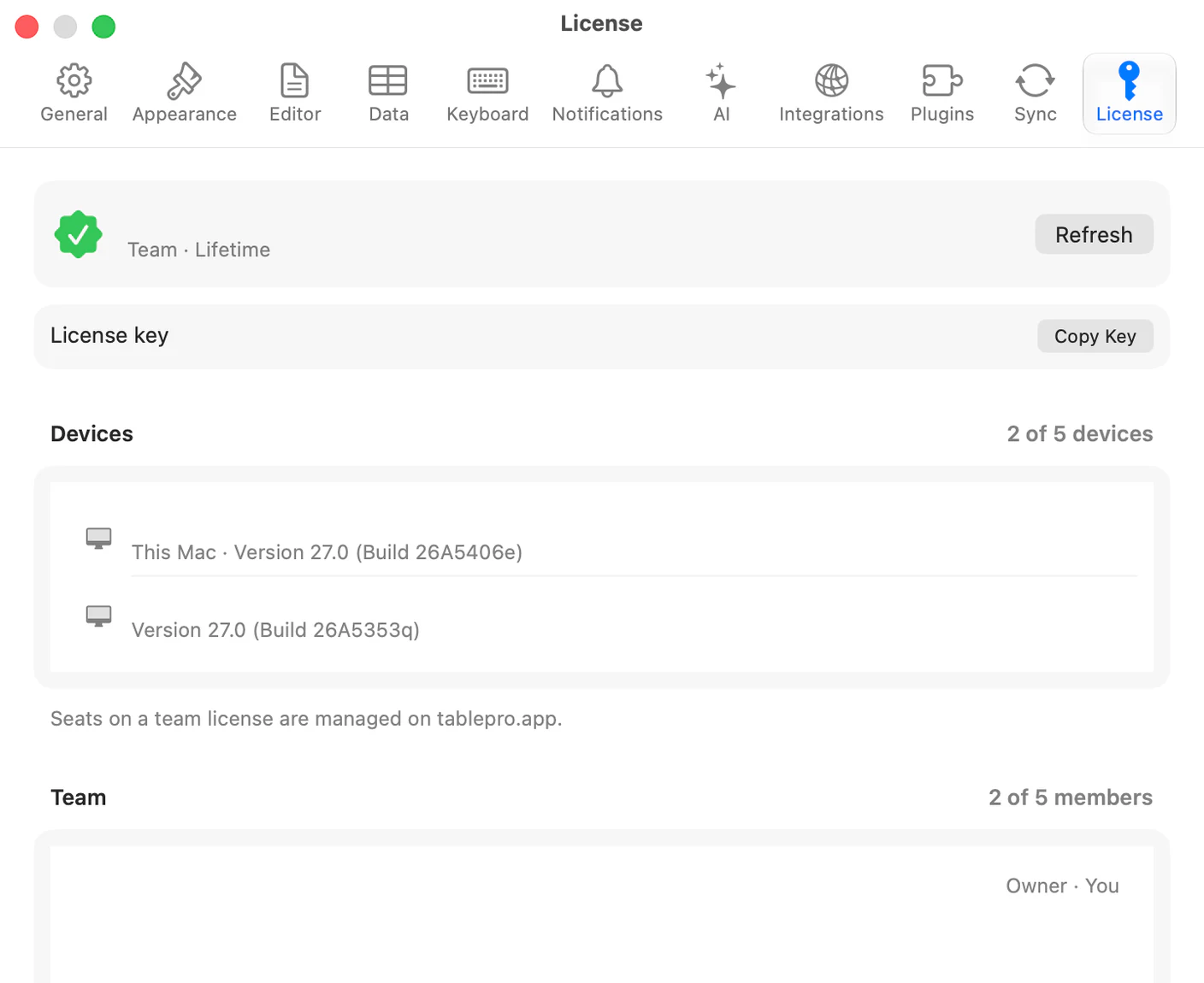The width and height of the screenshot is (1204, 983).
Task: Click the green verified license badge
Action: 78,234
